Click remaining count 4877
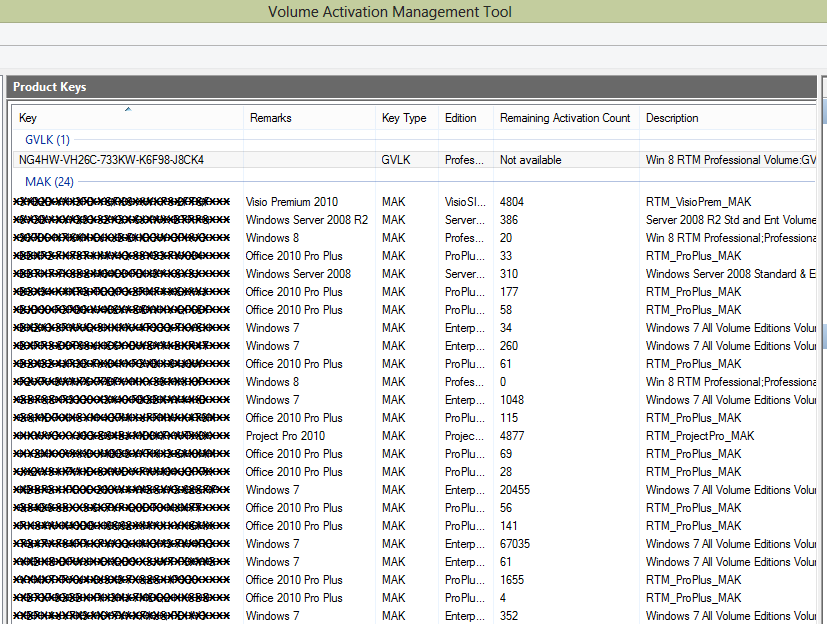Image resolution: width=827 pixels, height=624 pixels. [512, 436]
